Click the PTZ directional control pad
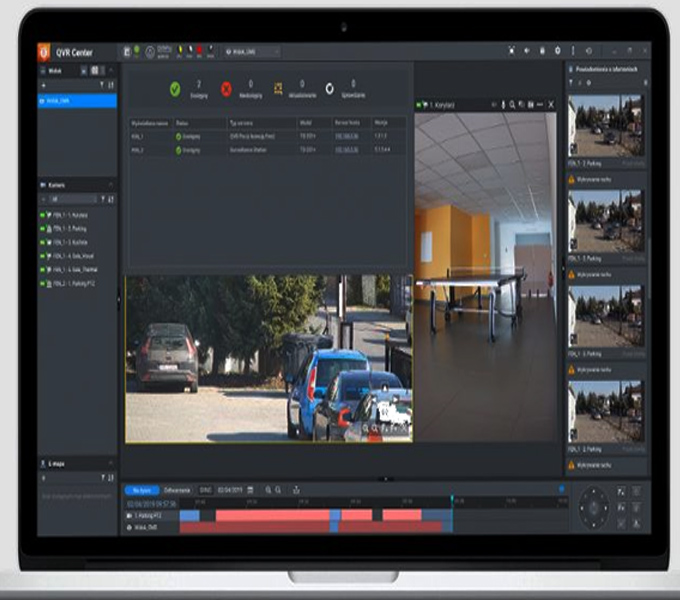Image resolution: width=680 pixels, height=600 pixels. point(593,507)
